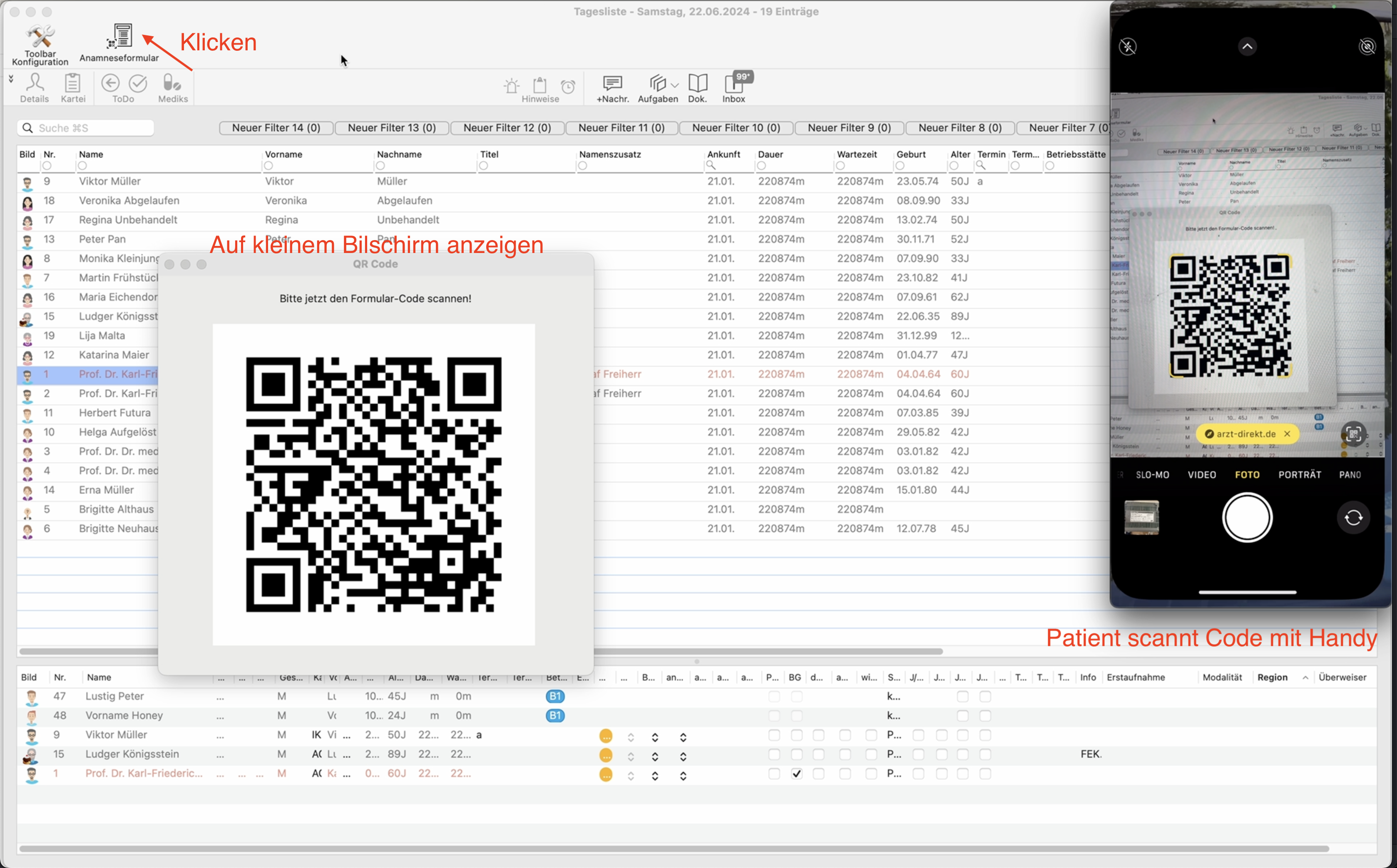1397x868 pixels.
Task: Click third stepper in Prof. Dr. Karl-Friederic row
Action: [683, 776]
